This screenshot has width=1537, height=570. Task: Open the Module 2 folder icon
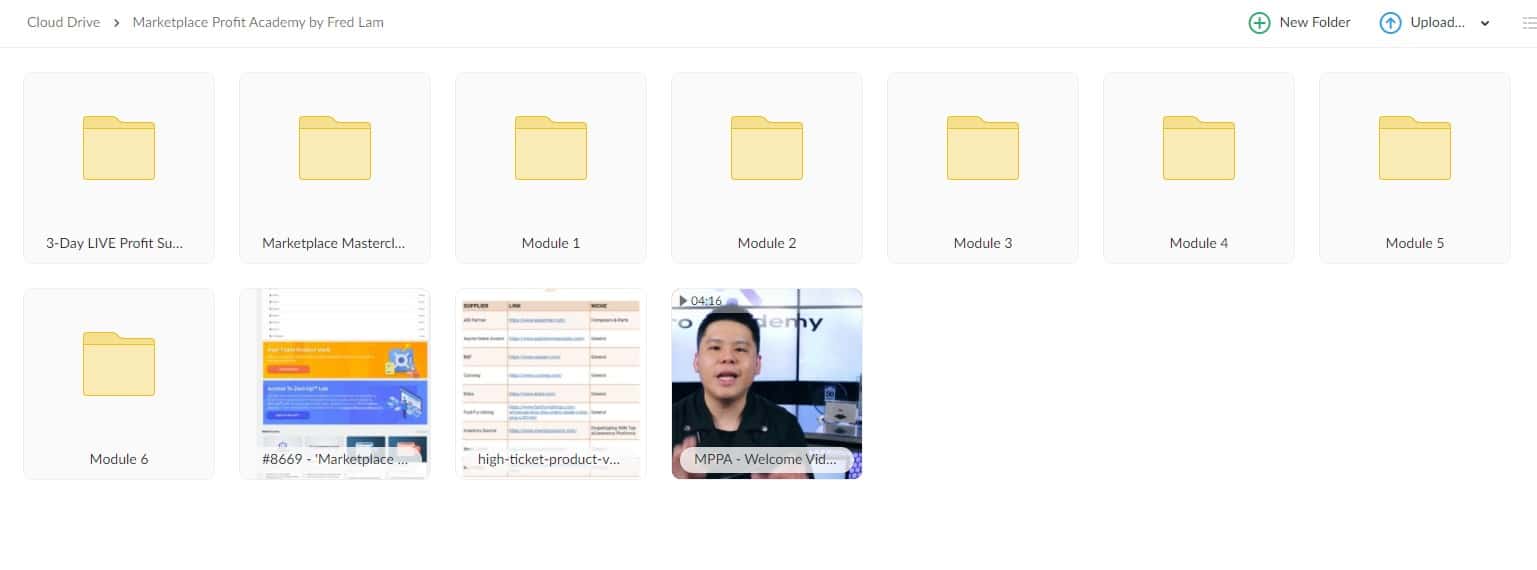point(767,148)
